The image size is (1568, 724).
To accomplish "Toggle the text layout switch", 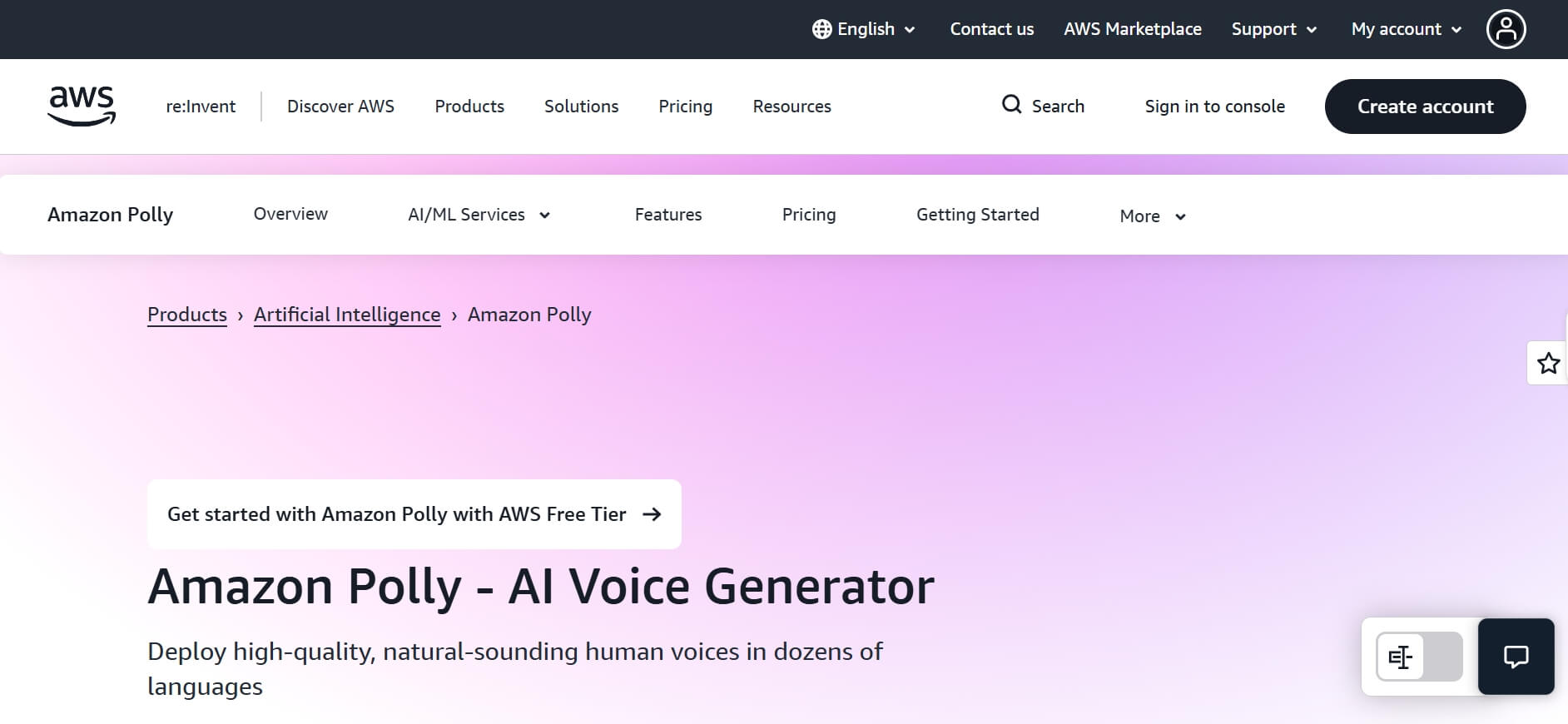I will click(1419, 657).
